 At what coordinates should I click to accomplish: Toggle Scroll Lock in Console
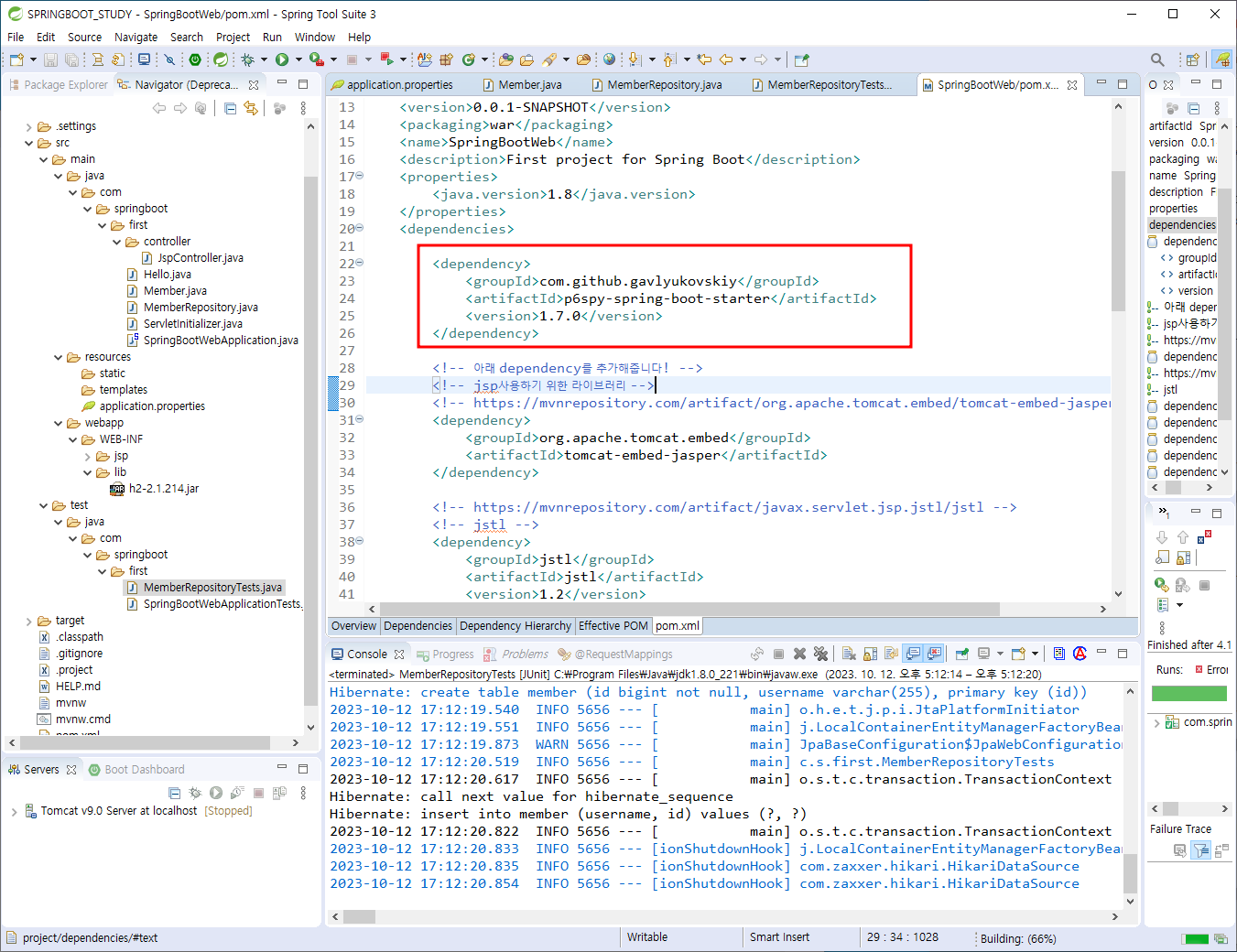point(870,654)
